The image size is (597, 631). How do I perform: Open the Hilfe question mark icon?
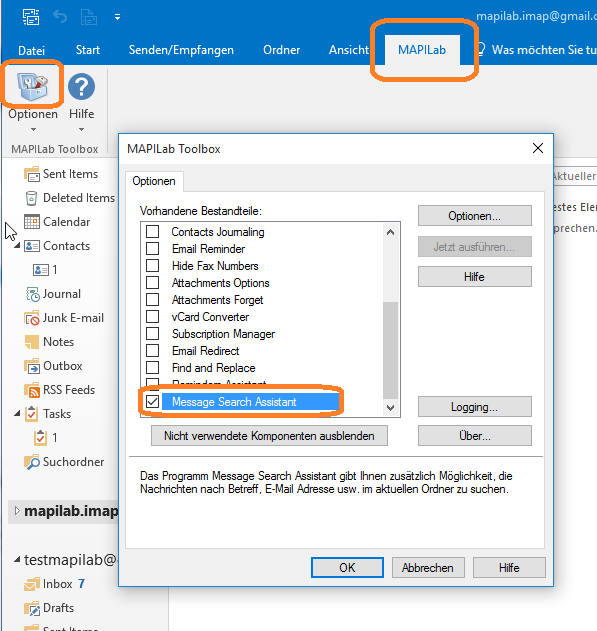tap(81, 87)
